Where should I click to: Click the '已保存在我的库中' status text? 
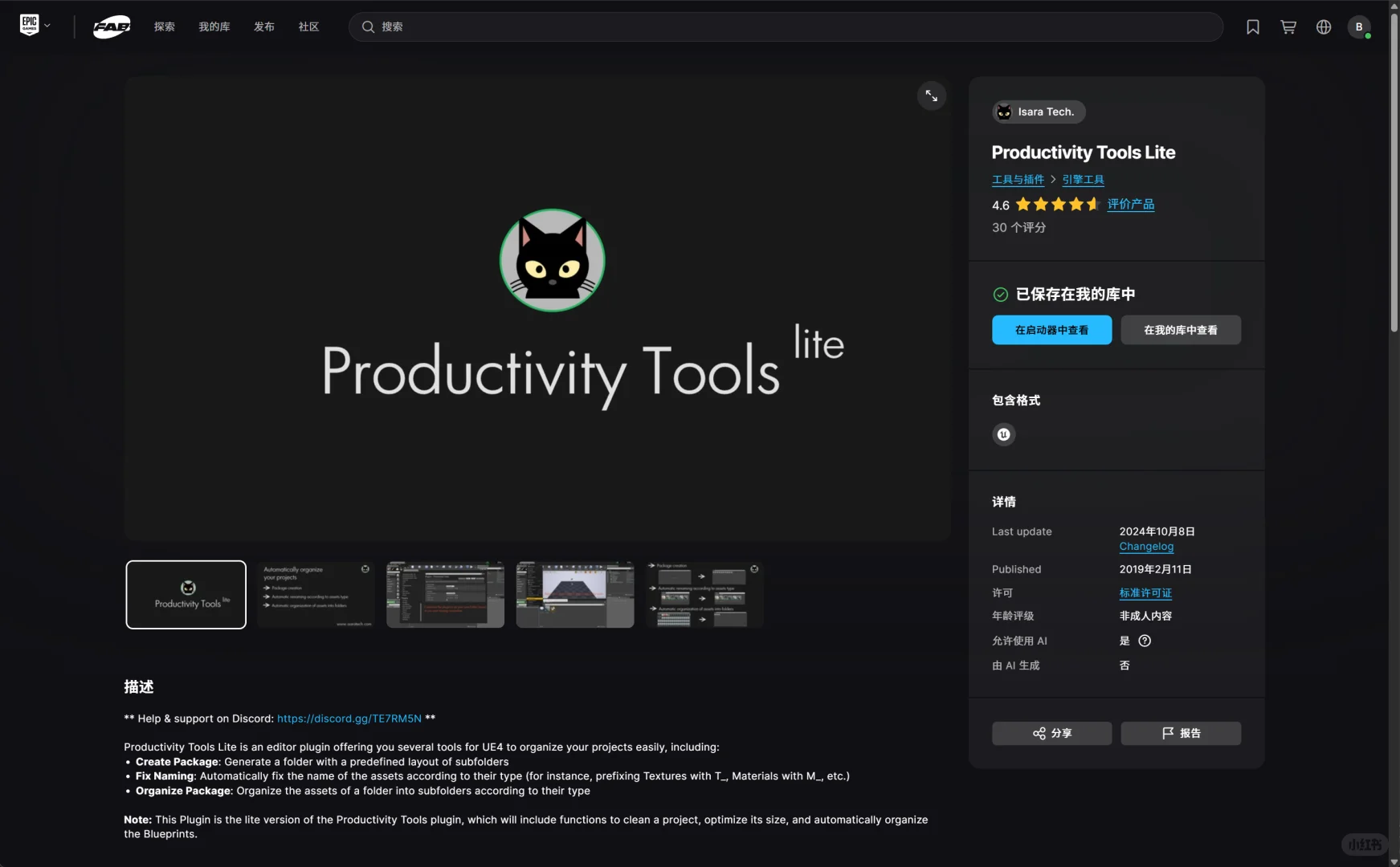(1076, 295)
